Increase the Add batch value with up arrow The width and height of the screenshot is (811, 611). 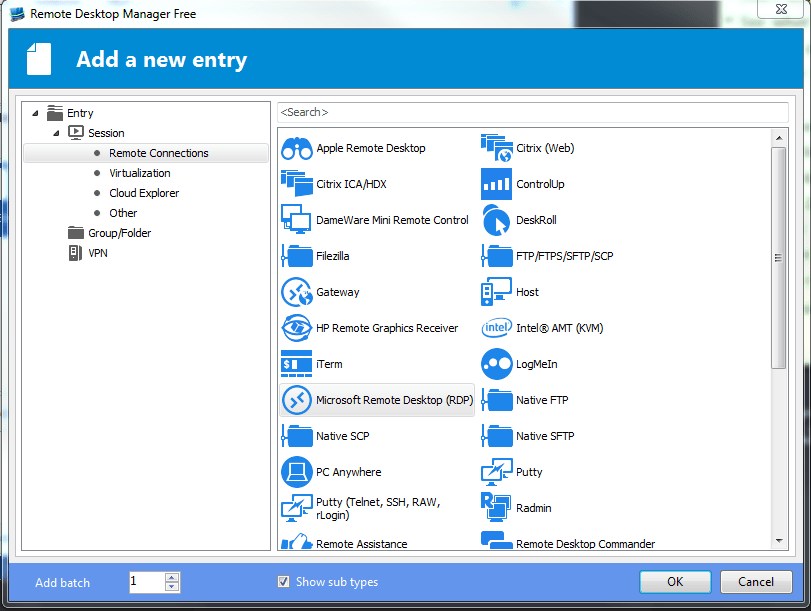coord(172,577)
